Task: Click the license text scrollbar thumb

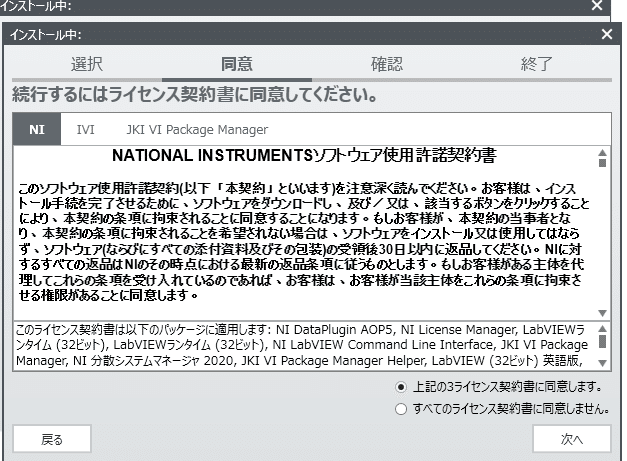Action: click(x=603, y=163)
